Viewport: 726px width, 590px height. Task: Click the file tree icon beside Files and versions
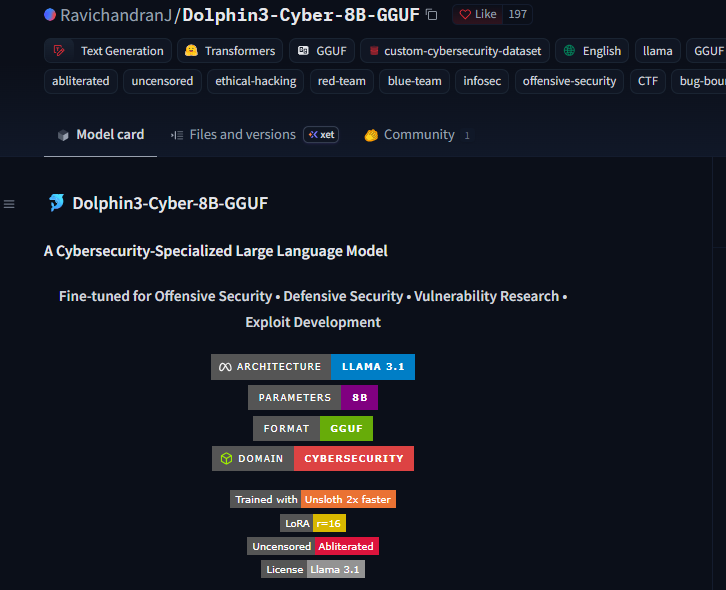177,135
